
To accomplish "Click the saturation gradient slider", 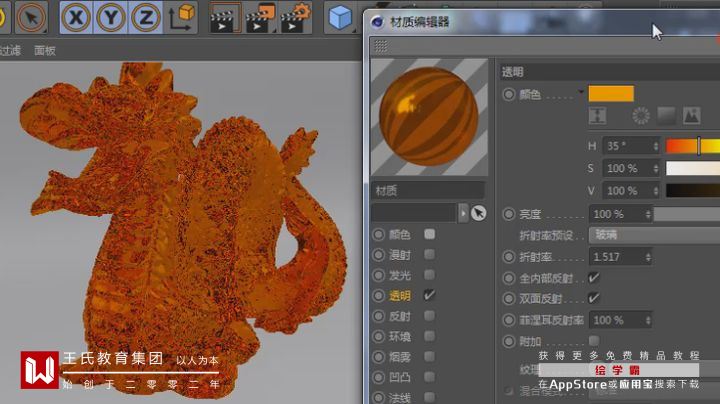I will click(693, 168).
